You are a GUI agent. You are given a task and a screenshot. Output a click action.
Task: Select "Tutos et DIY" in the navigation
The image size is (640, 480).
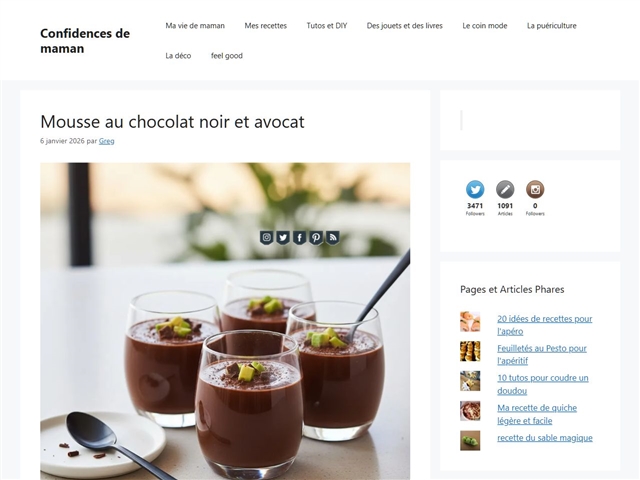(x=327, y=26)
